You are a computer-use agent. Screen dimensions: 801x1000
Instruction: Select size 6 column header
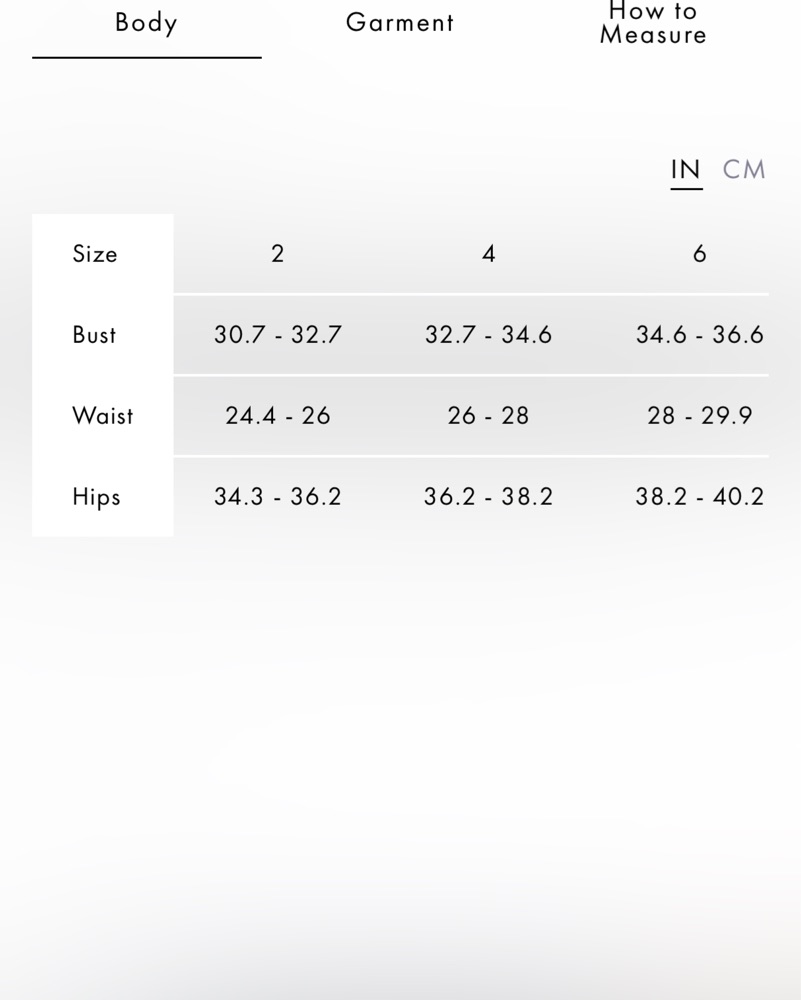coord(700,254)
